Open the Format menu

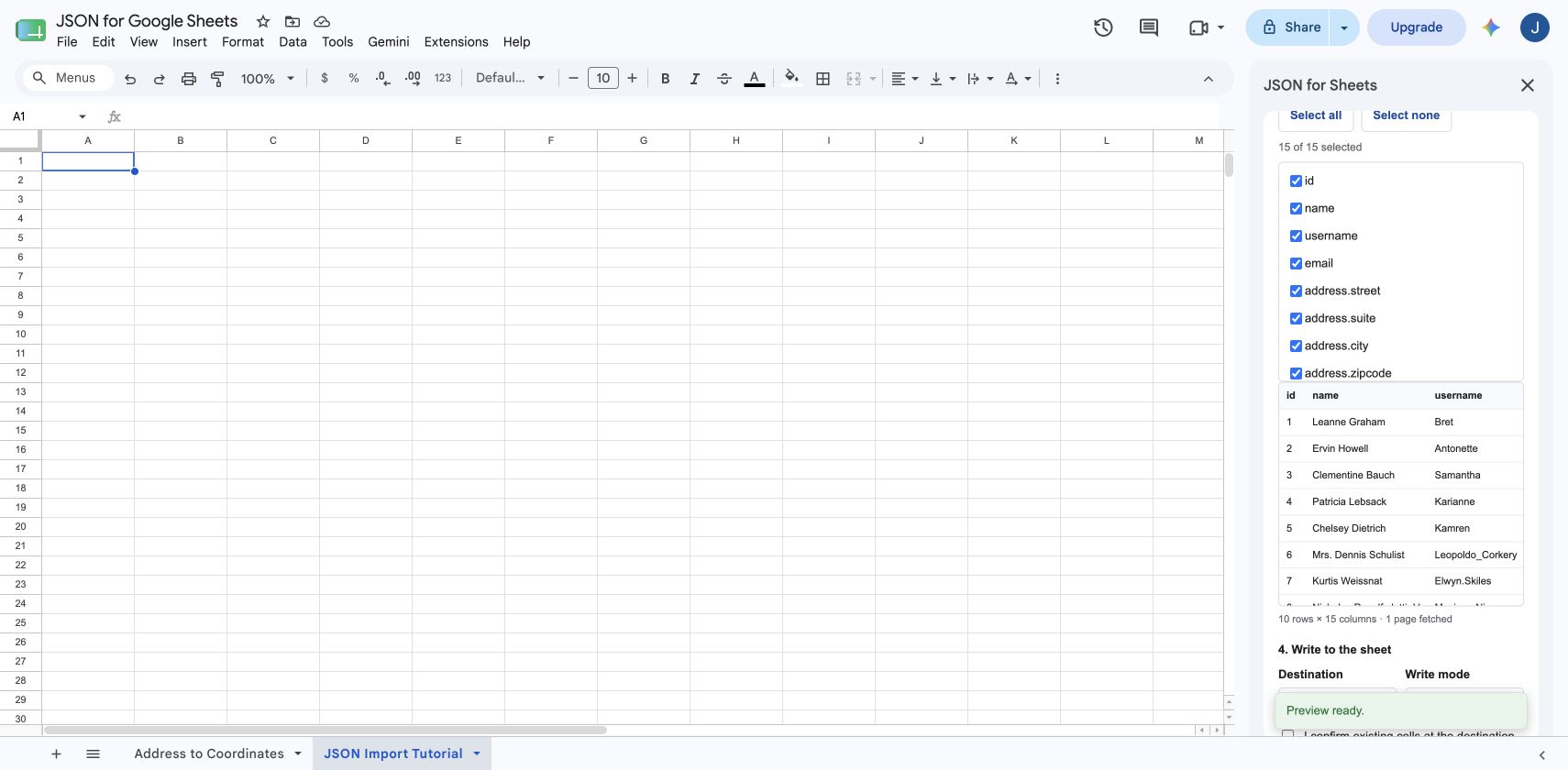(243, 42)
